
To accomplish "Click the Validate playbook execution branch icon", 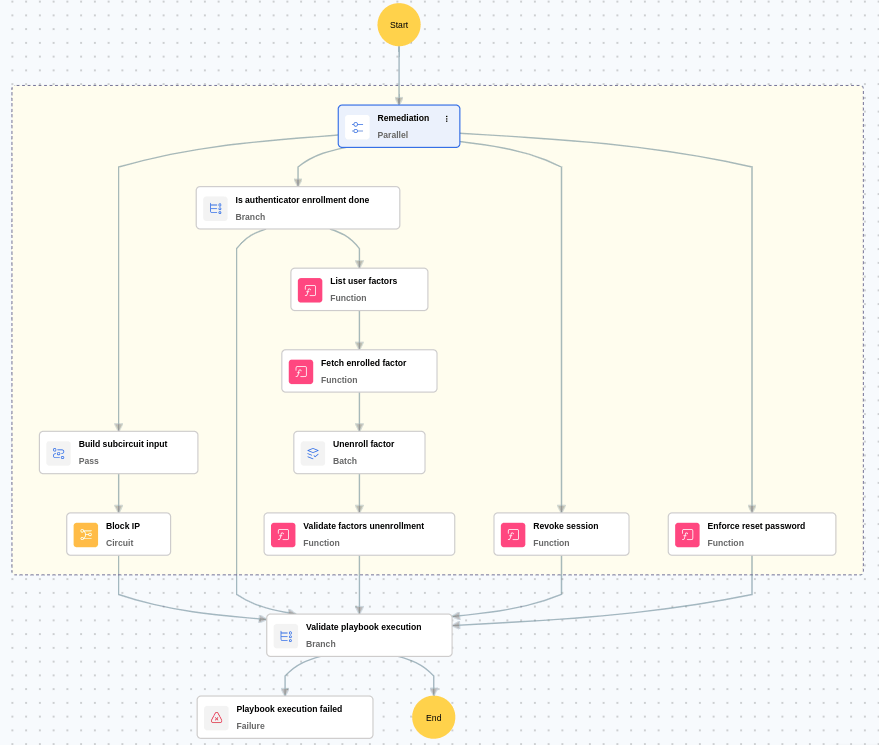I will click(286, 636).
